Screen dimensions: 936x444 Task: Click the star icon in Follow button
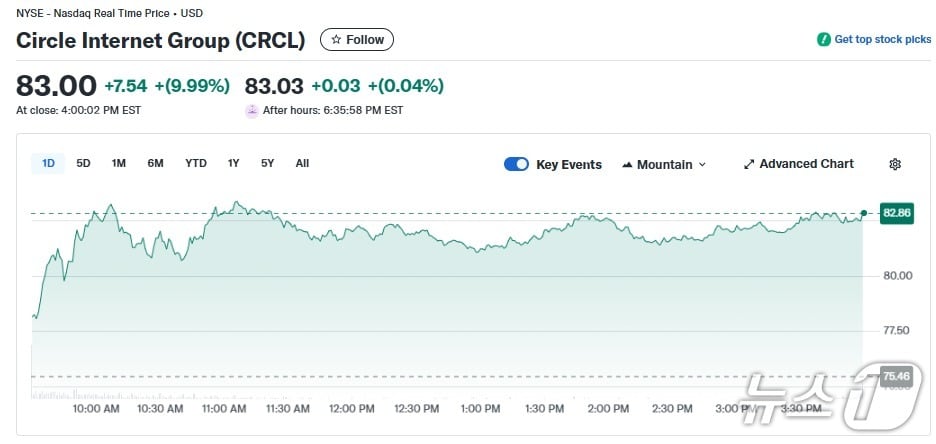[336, 40]
